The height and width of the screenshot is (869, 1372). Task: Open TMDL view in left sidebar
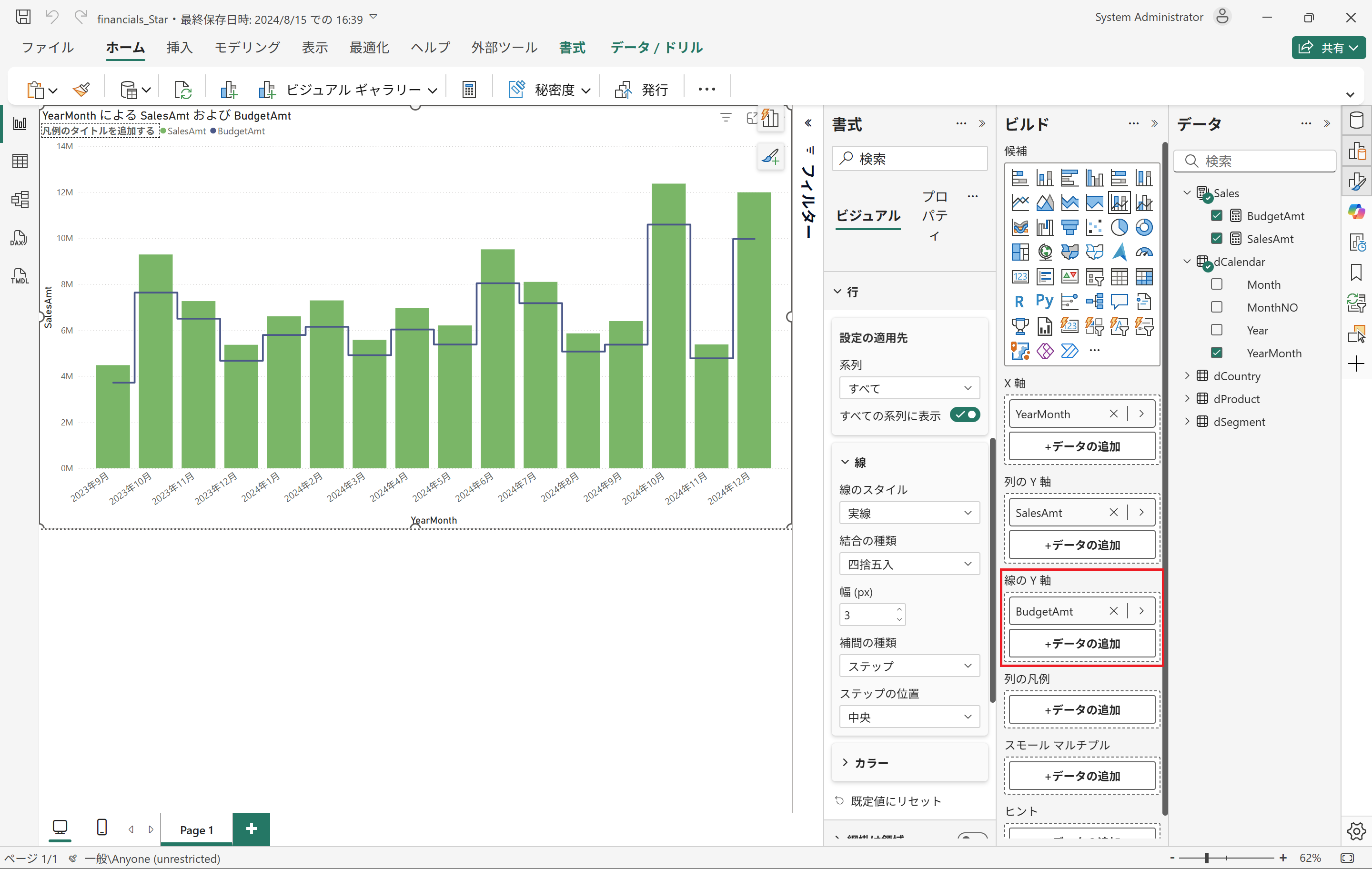[20, 277]
